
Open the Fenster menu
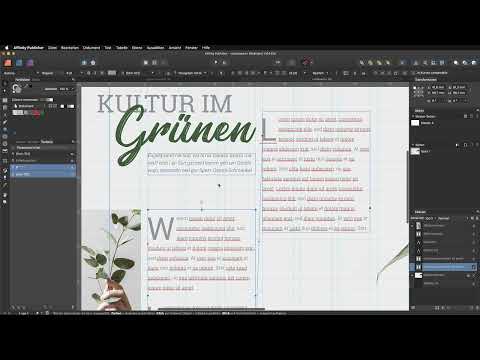[x=191, y=48]
